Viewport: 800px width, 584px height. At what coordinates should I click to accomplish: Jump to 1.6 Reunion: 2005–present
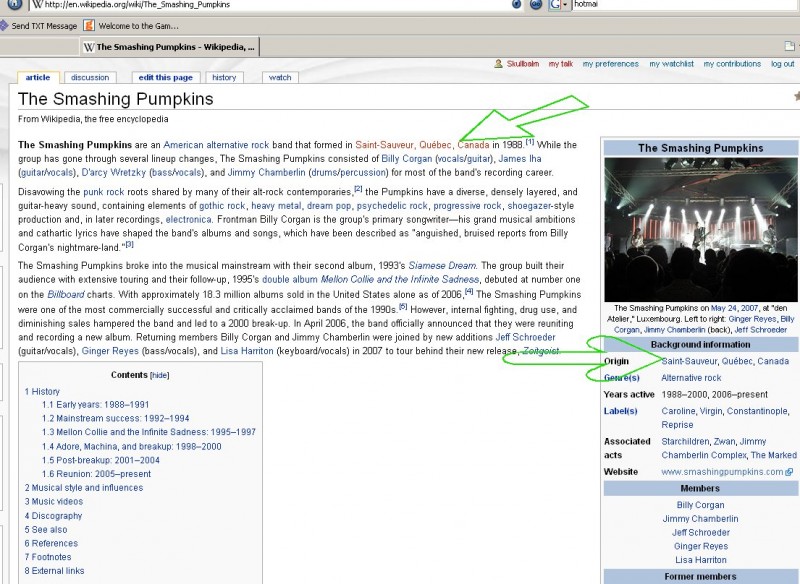[96, 474]
